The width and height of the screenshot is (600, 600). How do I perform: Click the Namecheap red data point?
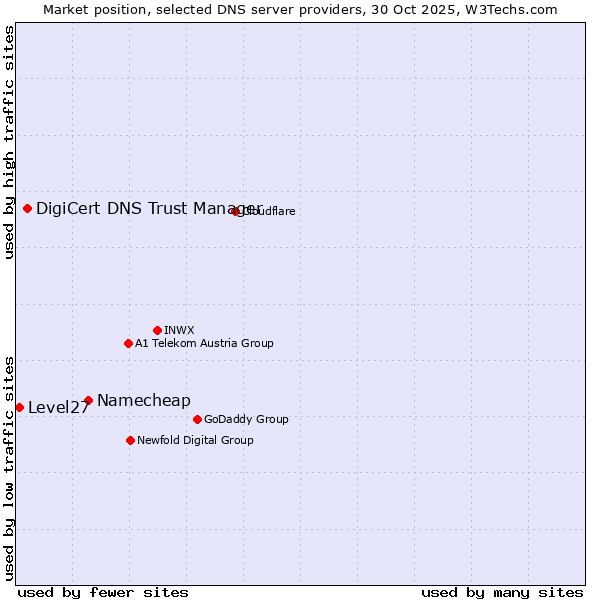coord(89,400)
